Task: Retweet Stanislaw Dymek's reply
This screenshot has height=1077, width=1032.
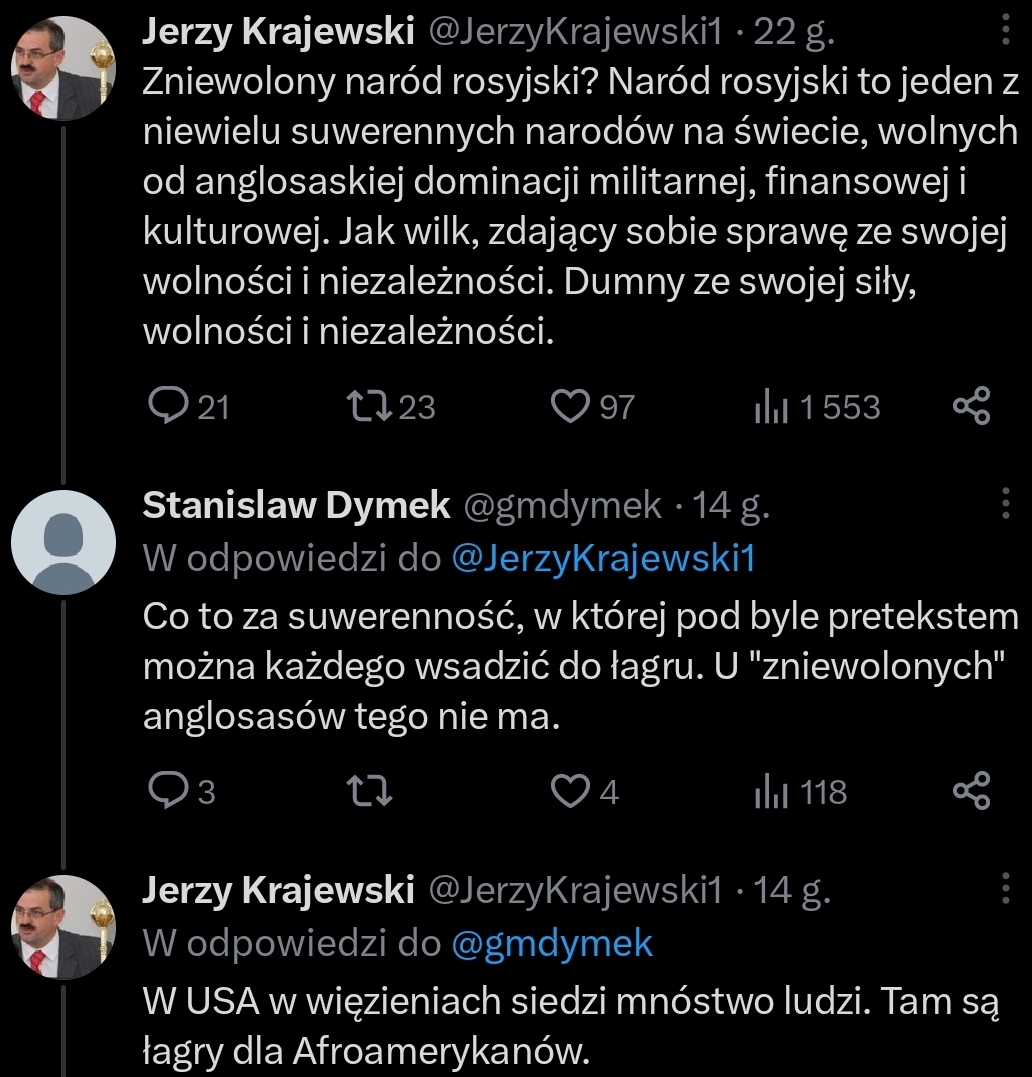Action: 375,792
